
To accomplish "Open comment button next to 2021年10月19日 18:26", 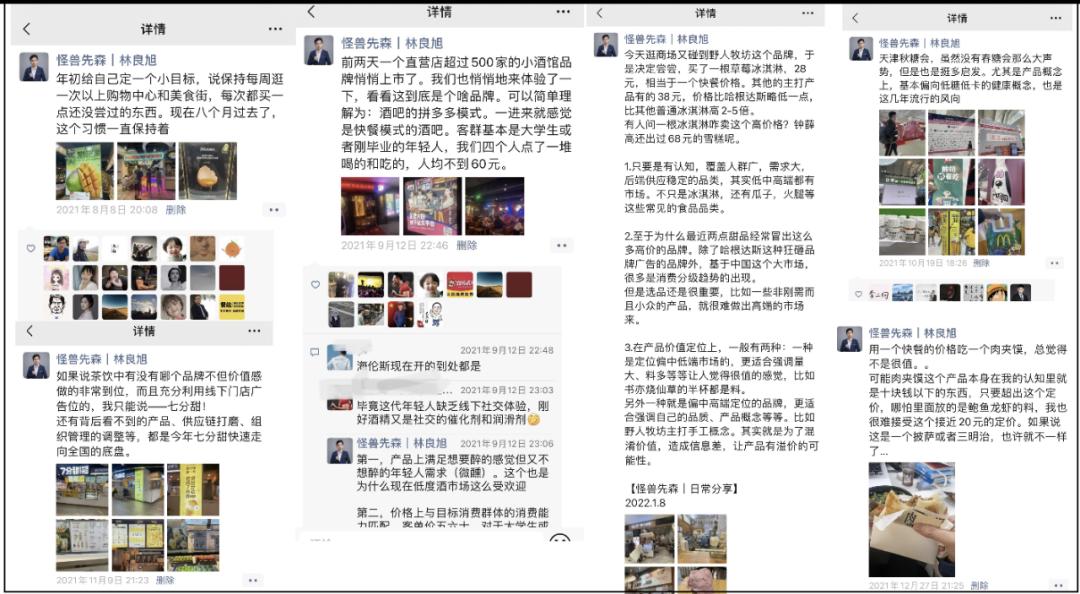I will point(1055,263).
